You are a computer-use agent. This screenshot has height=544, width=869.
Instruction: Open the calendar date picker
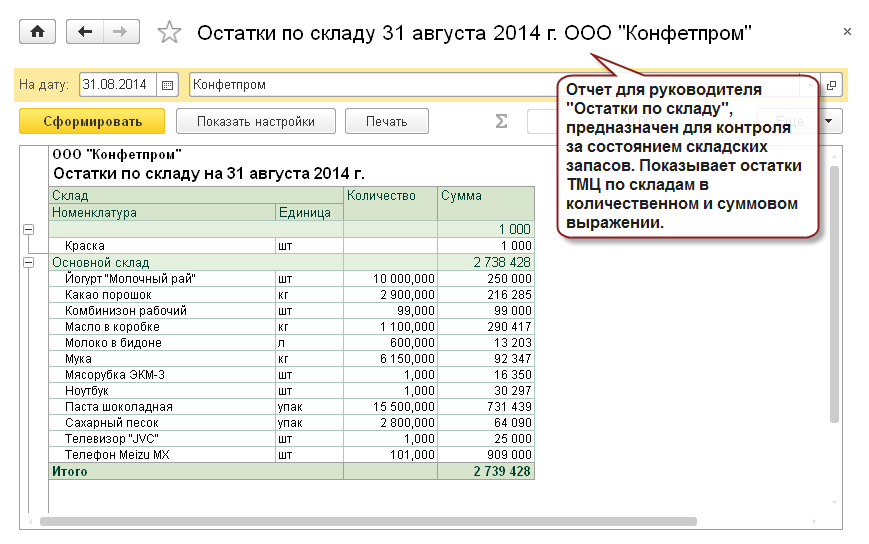(167, 85)
